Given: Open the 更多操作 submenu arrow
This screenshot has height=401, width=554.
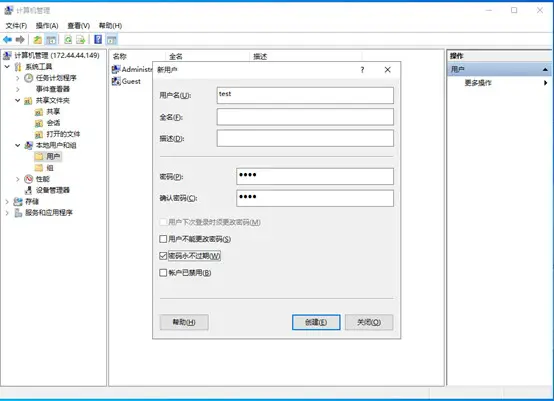Looking at the screenshot, I should tap(546, 83).
